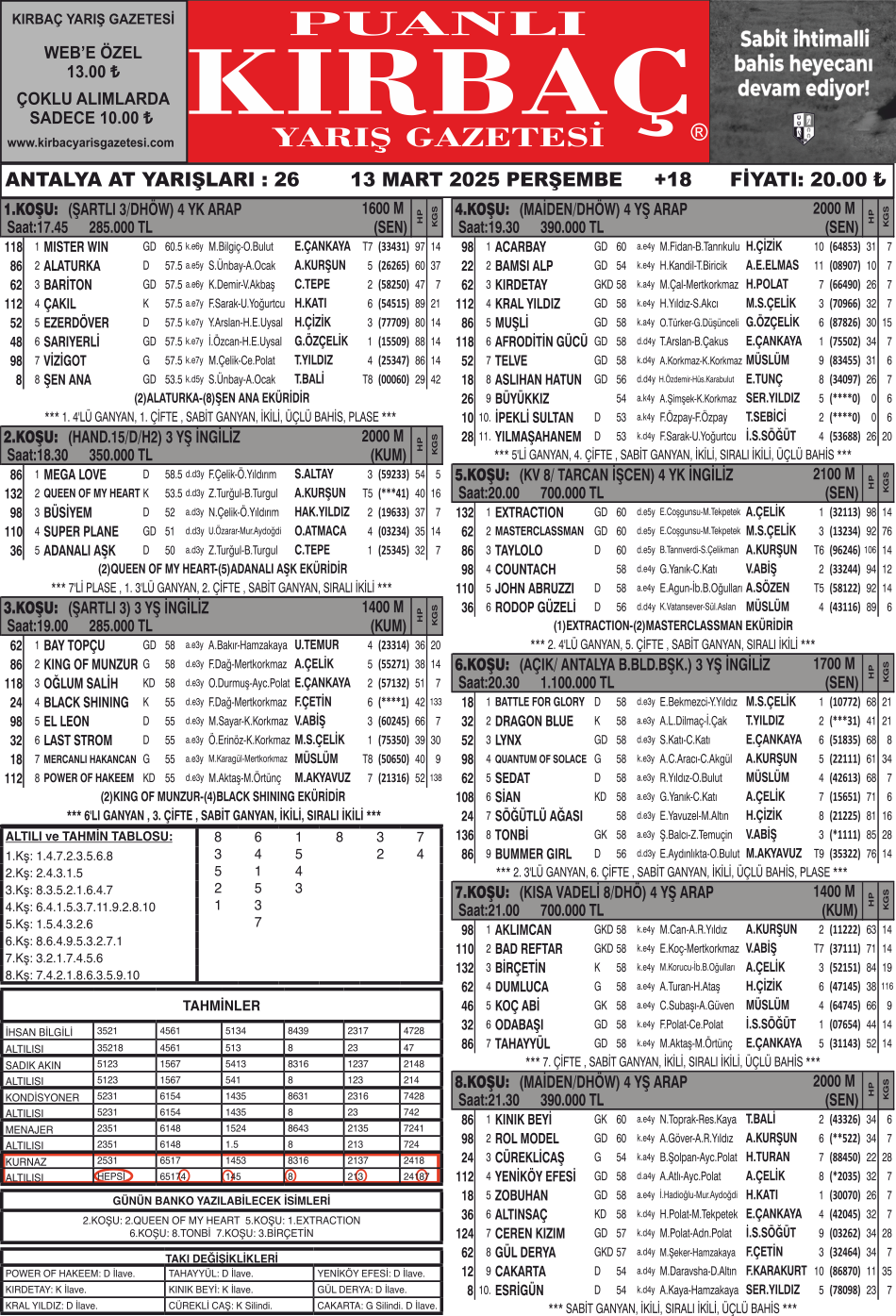This screenshot has width=896, height=1316.
Task: Click the HP column header in race 1
Action: pyautogui.click(x=421, y=217)
